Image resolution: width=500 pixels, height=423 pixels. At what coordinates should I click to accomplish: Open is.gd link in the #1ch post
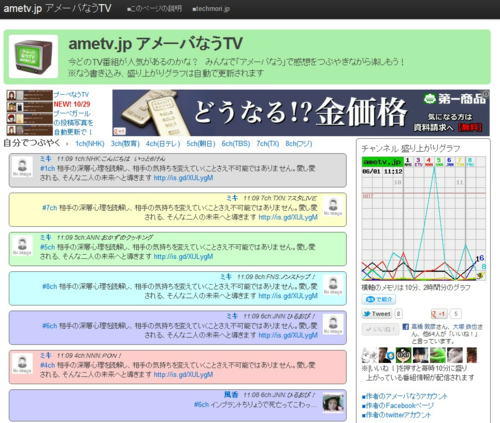183,178
